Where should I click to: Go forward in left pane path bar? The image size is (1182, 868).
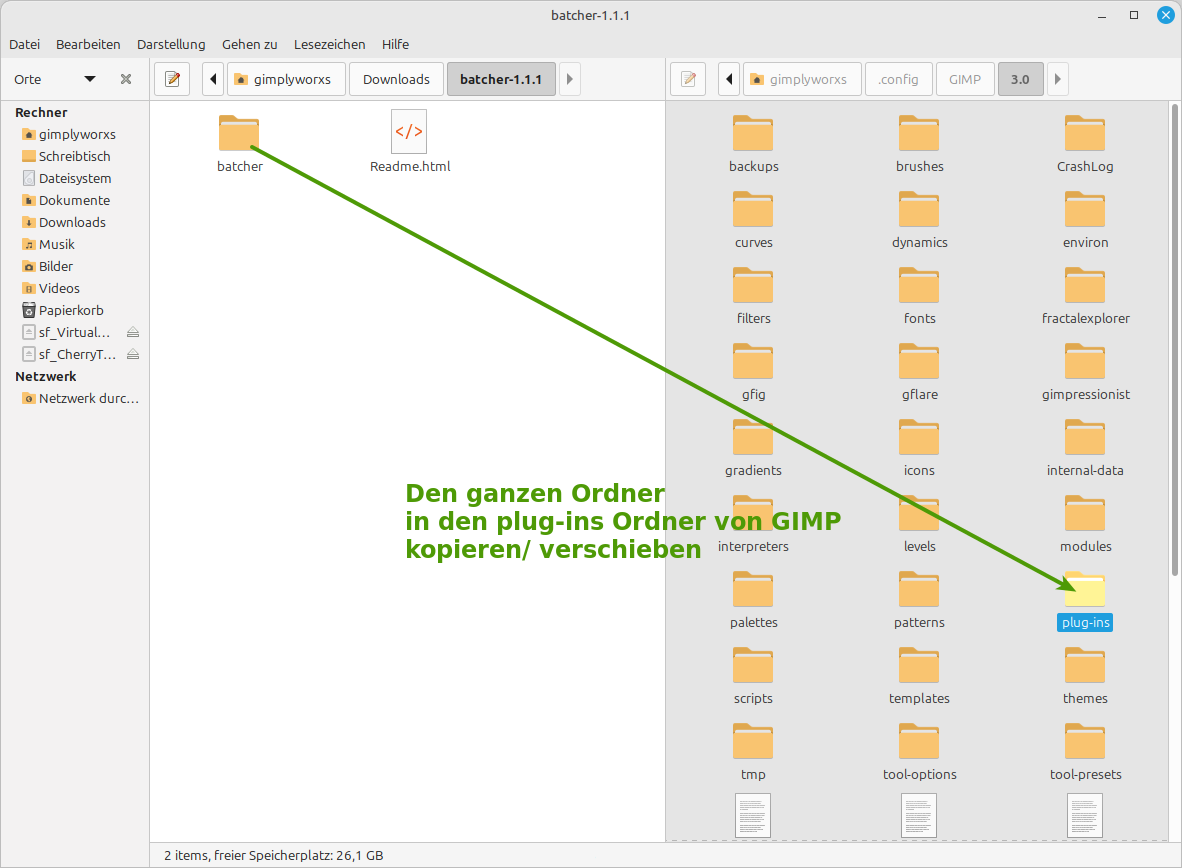(x=570, y=79)
